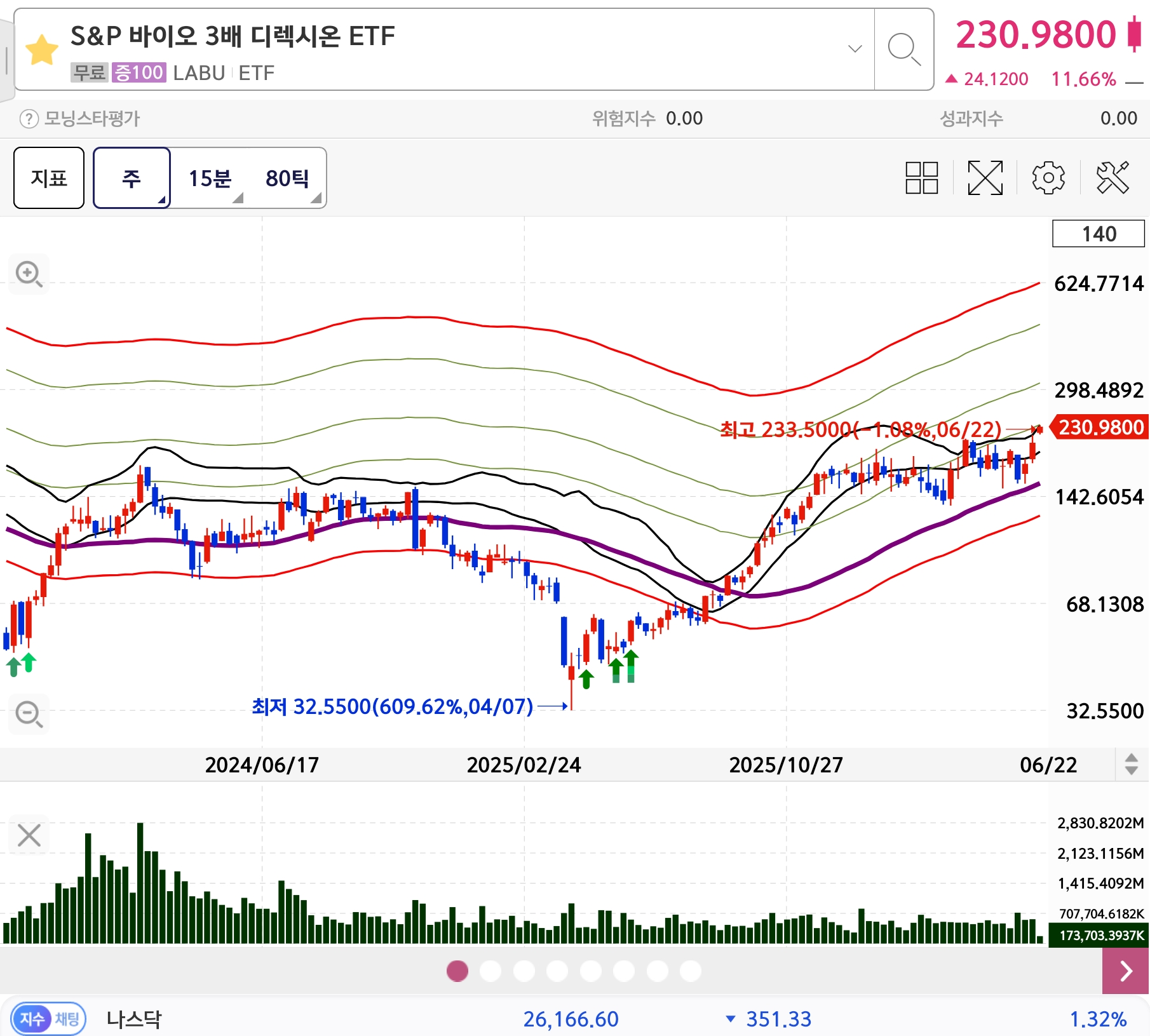Click the candlestick icon beside current price
The height and width of the screenshot is (1036, 1150).
1134,34
